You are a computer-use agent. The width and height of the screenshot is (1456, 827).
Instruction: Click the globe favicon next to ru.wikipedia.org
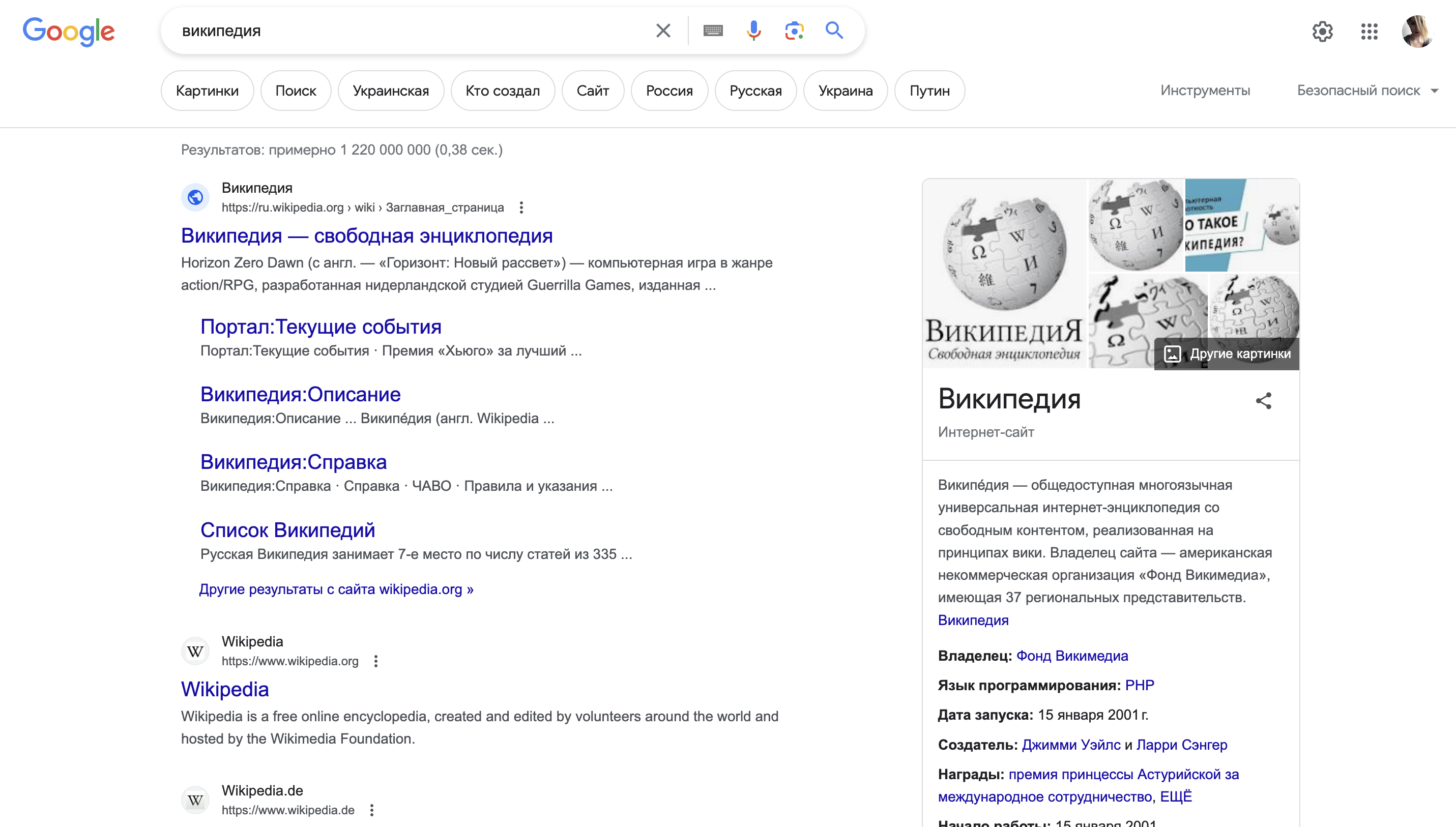pos(195,197)
